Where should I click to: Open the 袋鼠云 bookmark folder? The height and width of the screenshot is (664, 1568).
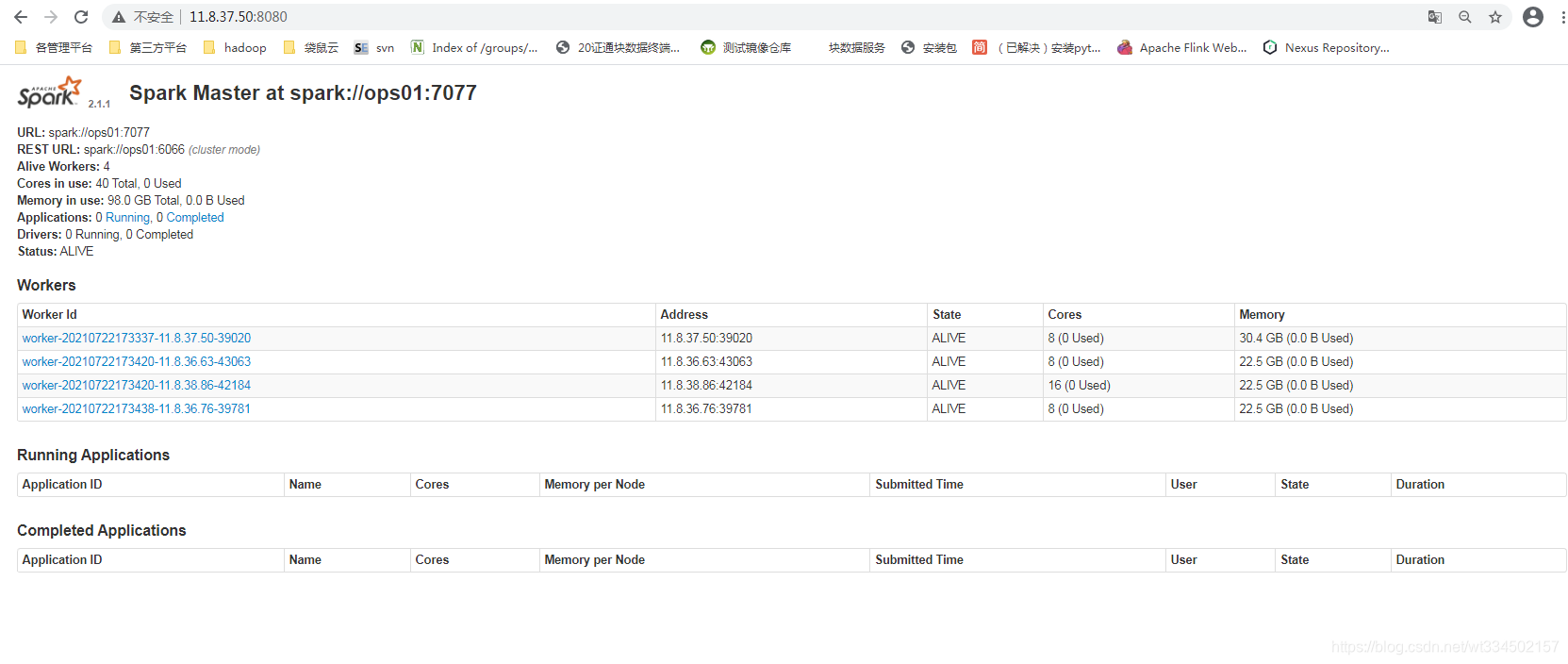[310, 47]
